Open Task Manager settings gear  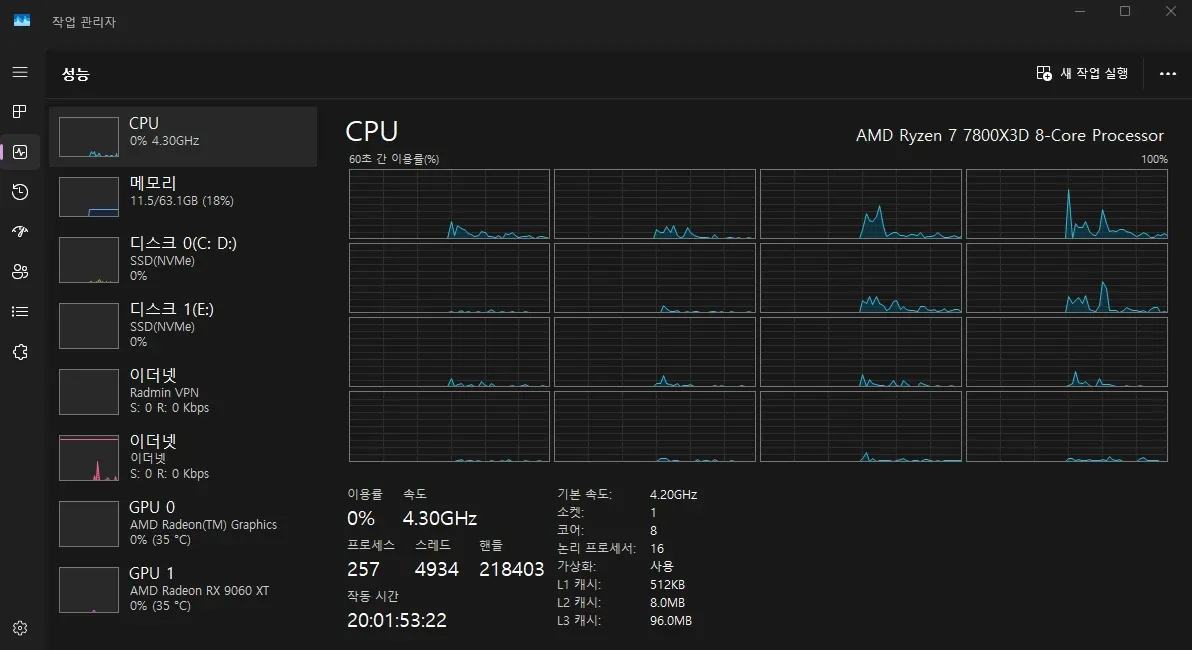pos(20,628)
